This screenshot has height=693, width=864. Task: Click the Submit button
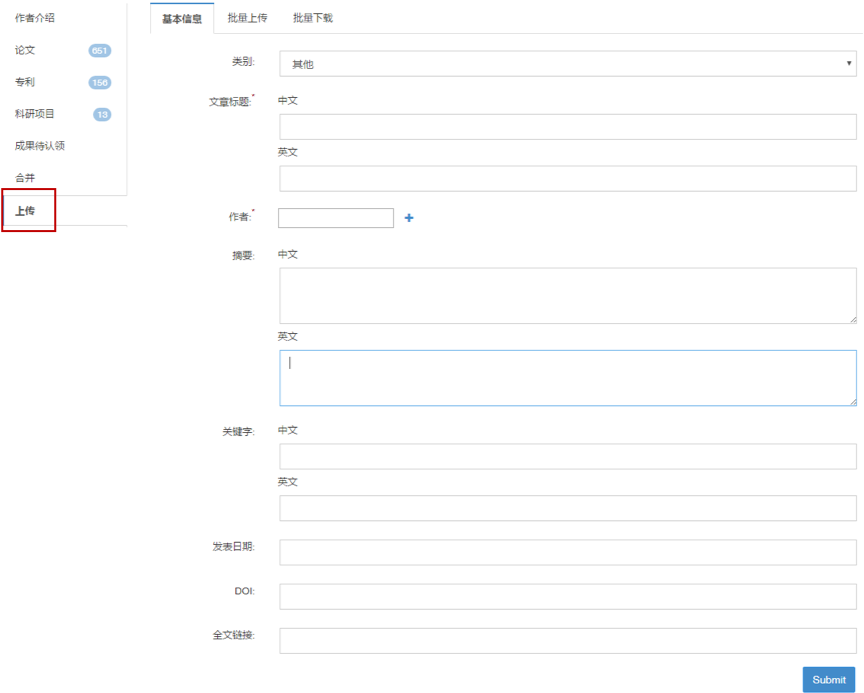pyautogui.click(x=828, y=680)
